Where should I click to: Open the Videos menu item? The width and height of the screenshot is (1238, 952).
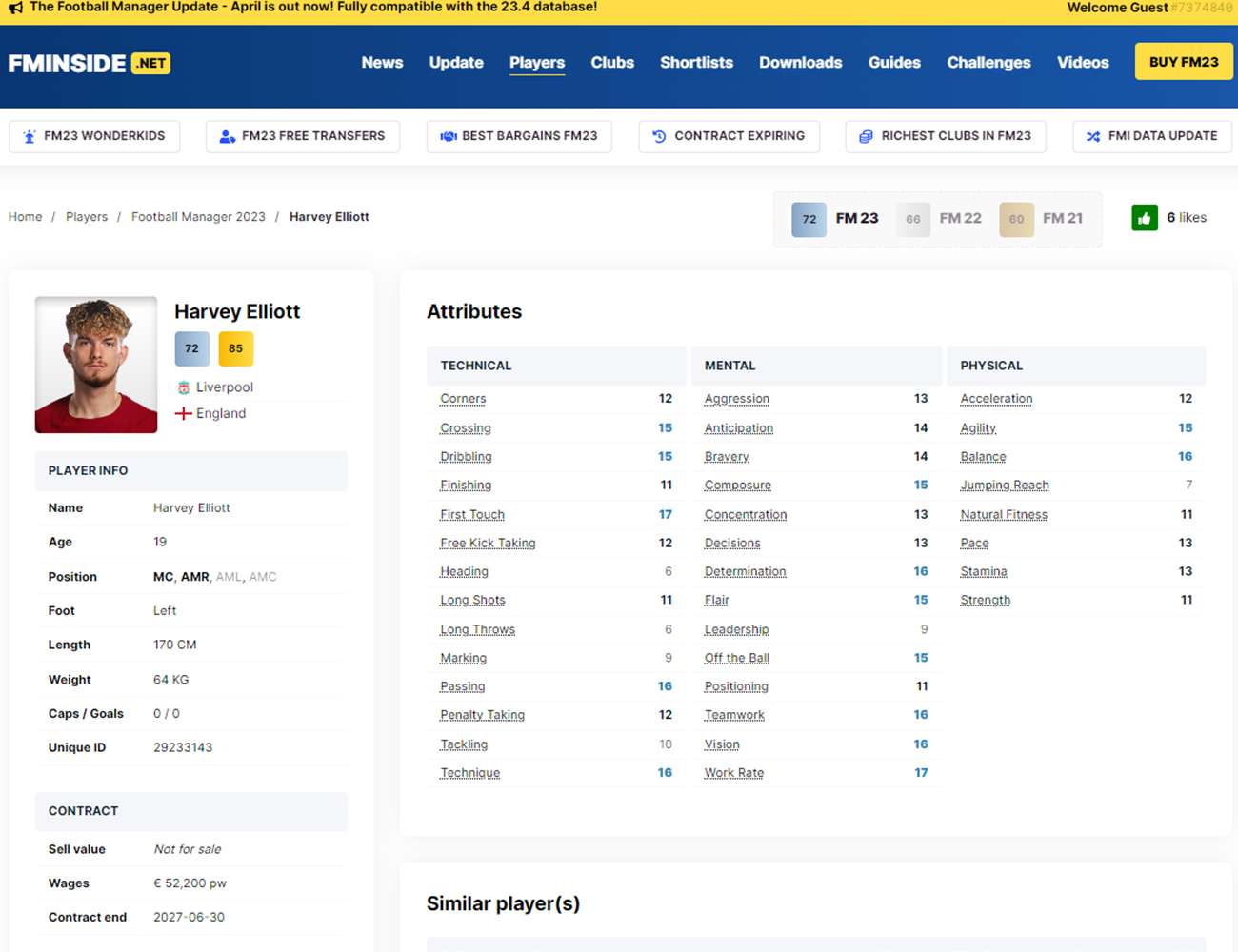pos(1083,63)
